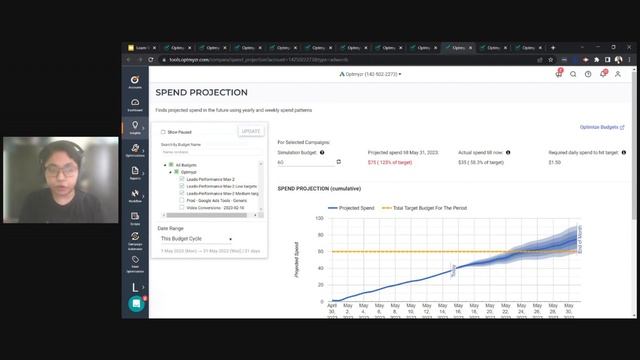
Task: Uncheck Leads-Performance Max 2 budget
Action: [182, 179]
